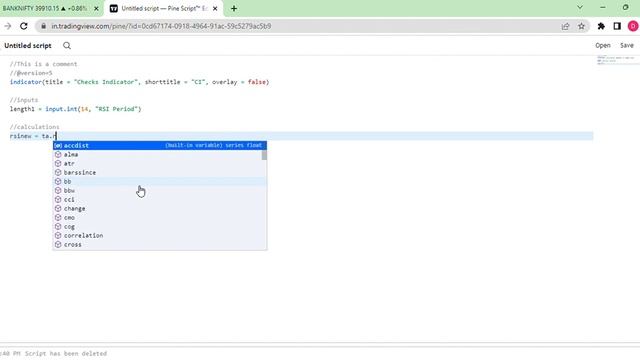The height and width of the screenshot is (360, 640).
Task: Click the code minimap preview
Action: pyautogui.click(x=616, y=60)
